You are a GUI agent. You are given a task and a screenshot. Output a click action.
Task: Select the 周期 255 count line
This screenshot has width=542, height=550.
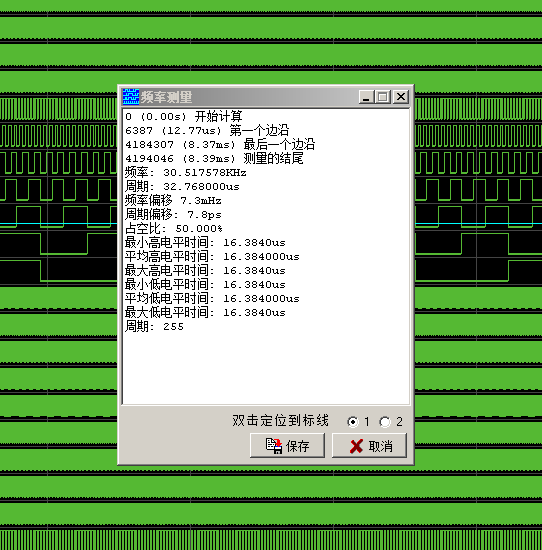coord(154,327)
